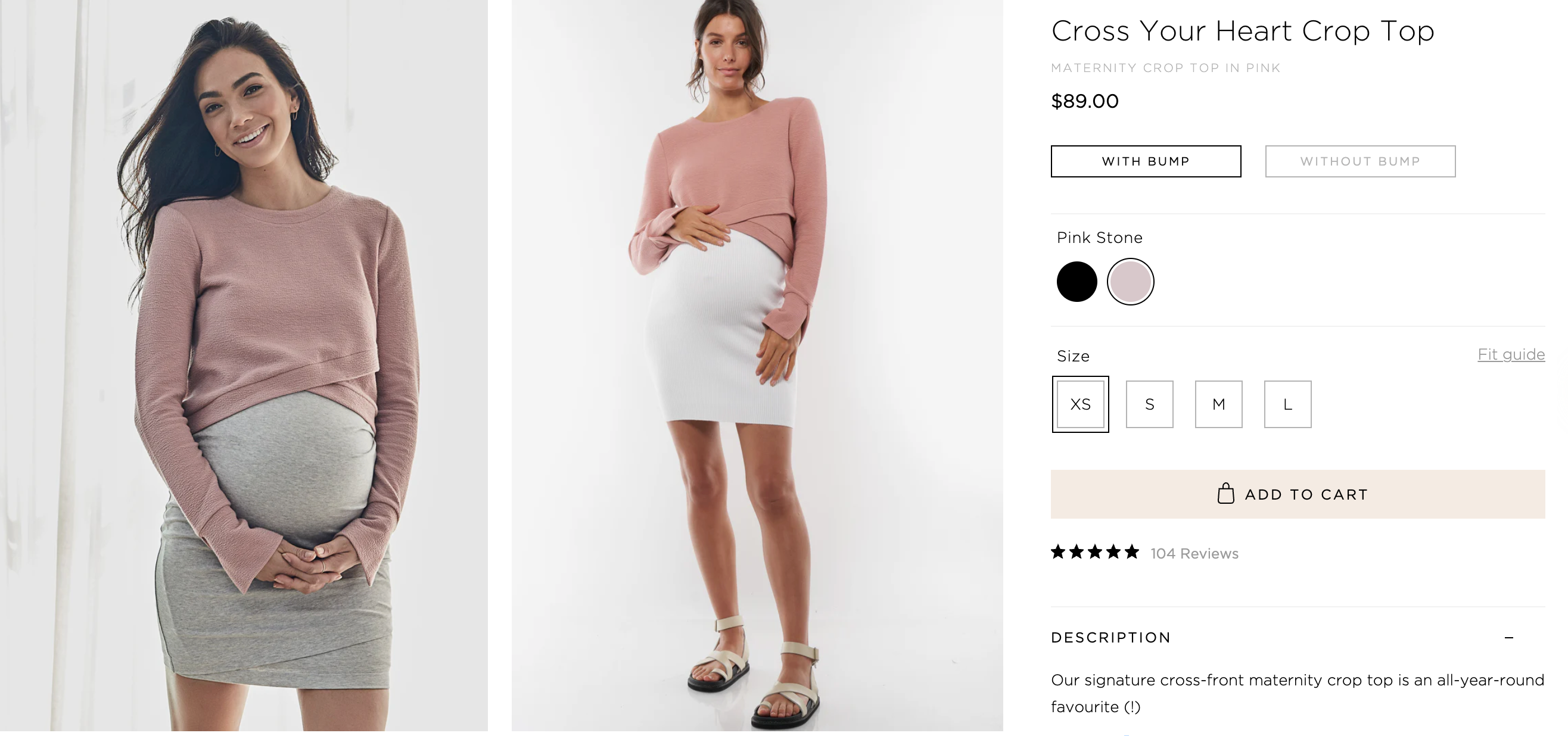
Task: Open the grey skirt model photo
Action: coord(244,365)
